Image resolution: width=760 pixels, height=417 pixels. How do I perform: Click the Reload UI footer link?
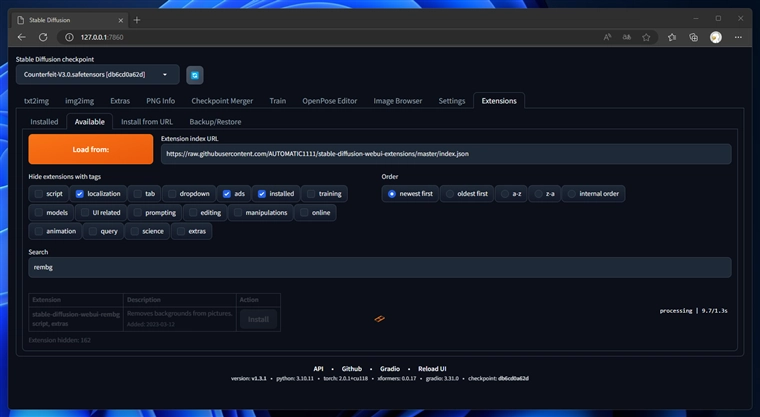pos(432,369)
